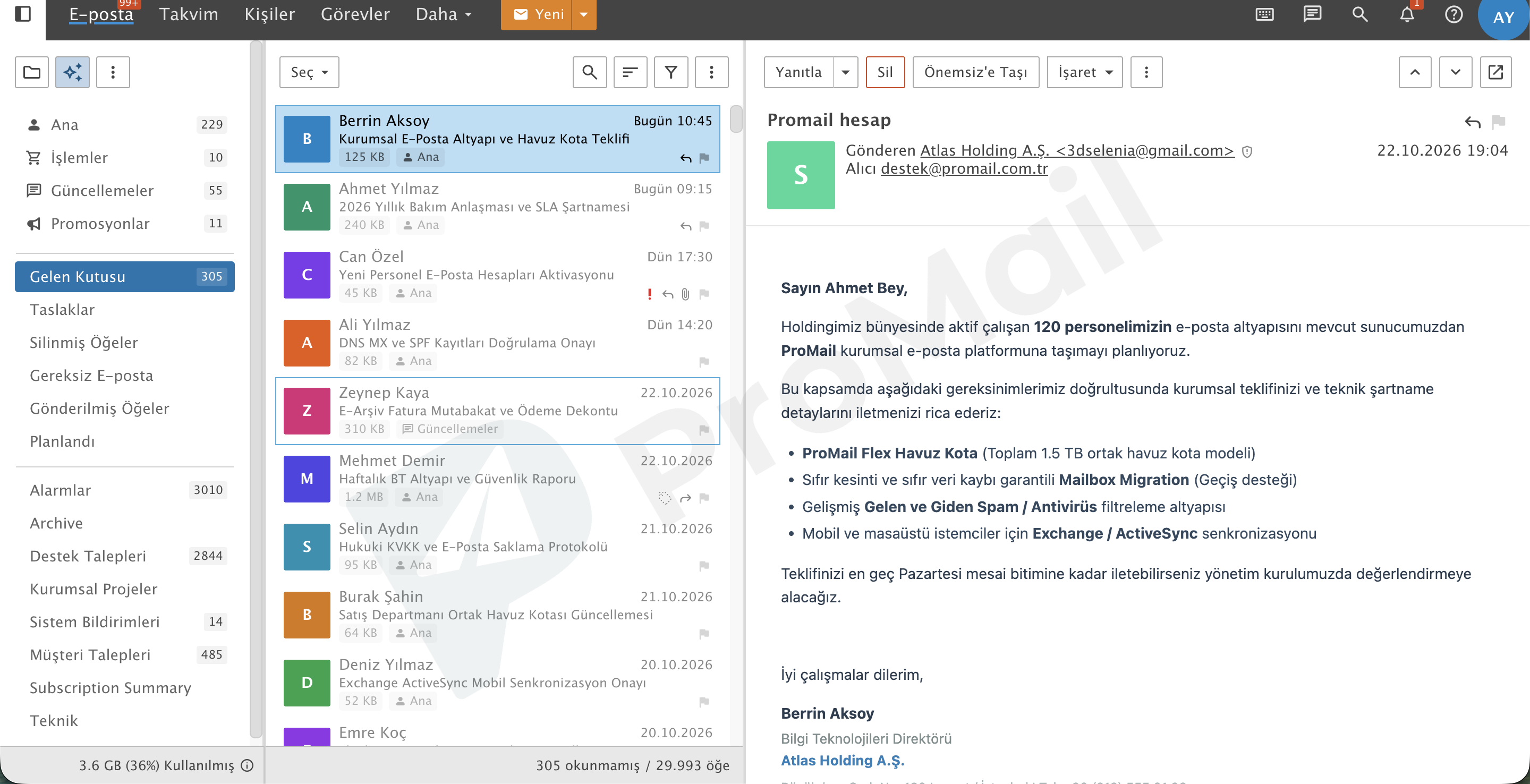The height and width of the screenshot is (784, 1530).
Task: Click attachment paperclip on Can Özel message
Action: (685, 294)
